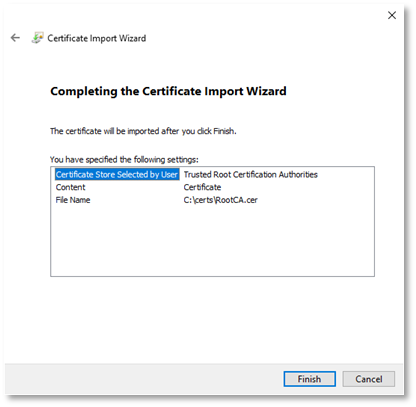Close the wizard with the X
The height and width of the screenshot is (407, 416).
[x=392, y=15]
